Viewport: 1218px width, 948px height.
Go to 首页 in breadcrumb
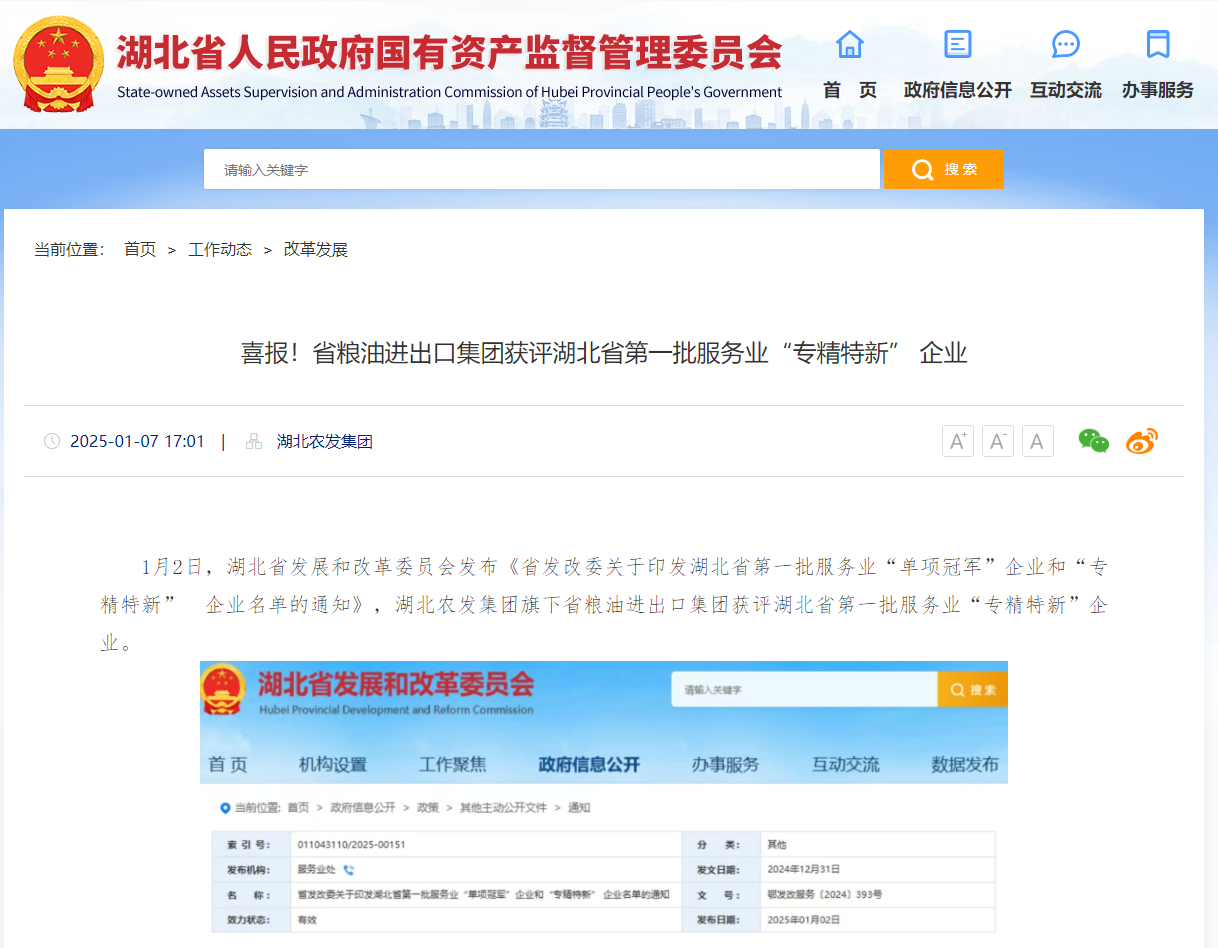[140, 250]
